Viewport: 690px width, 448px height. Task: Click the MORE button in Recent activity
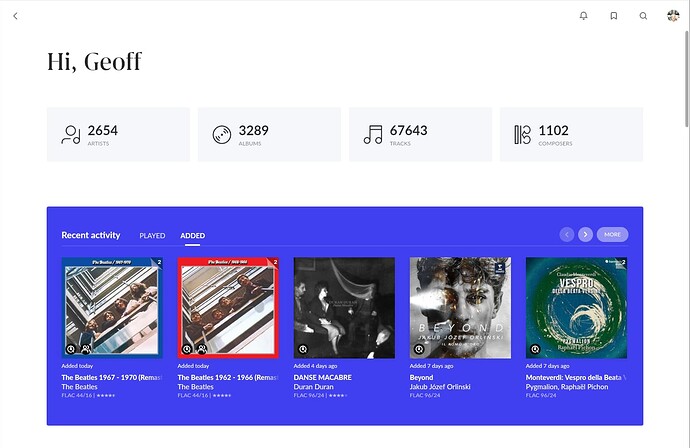(612, 235)
